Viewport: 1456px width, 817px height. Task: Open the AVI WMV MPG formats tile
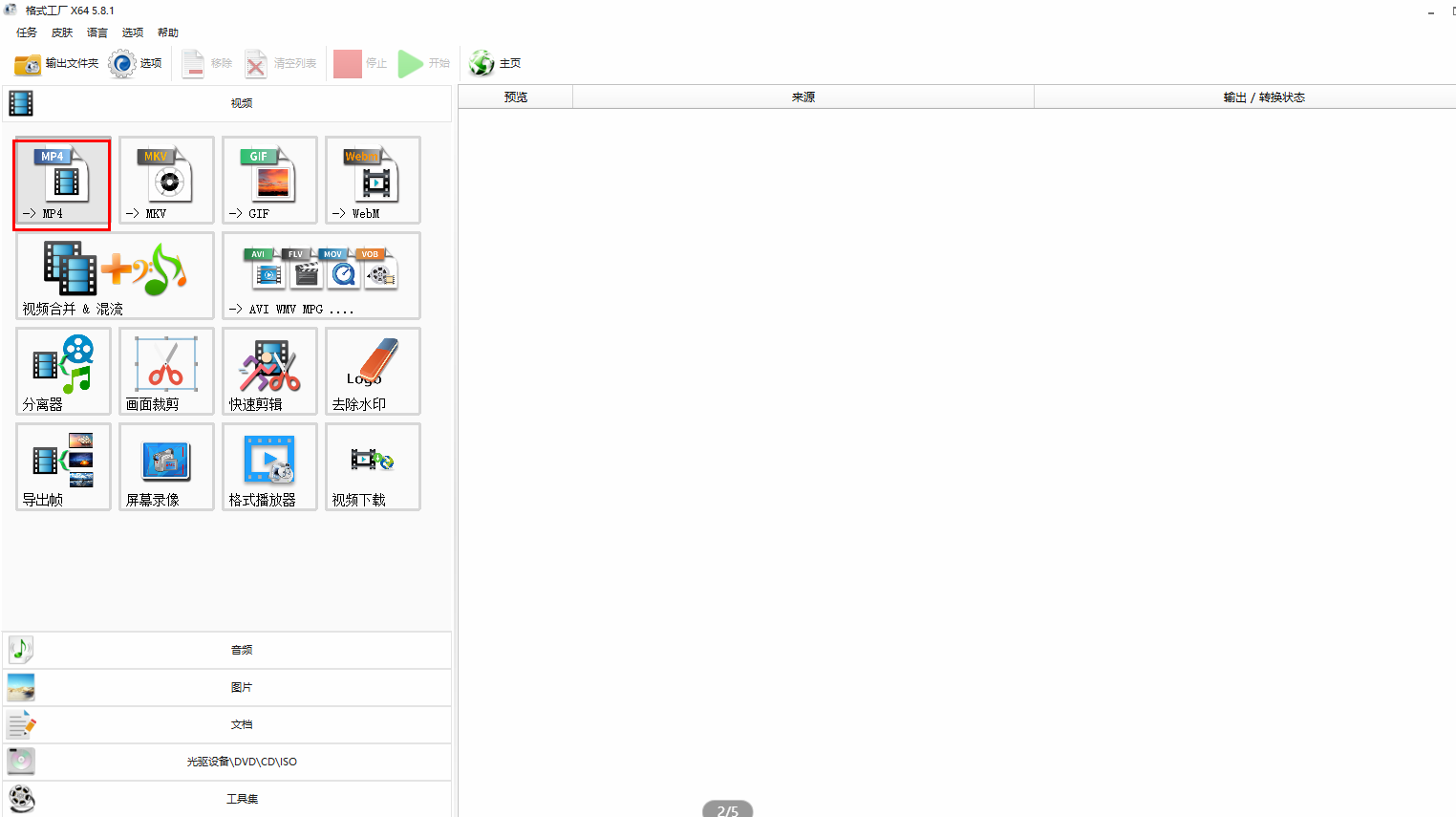coord(321,276)
